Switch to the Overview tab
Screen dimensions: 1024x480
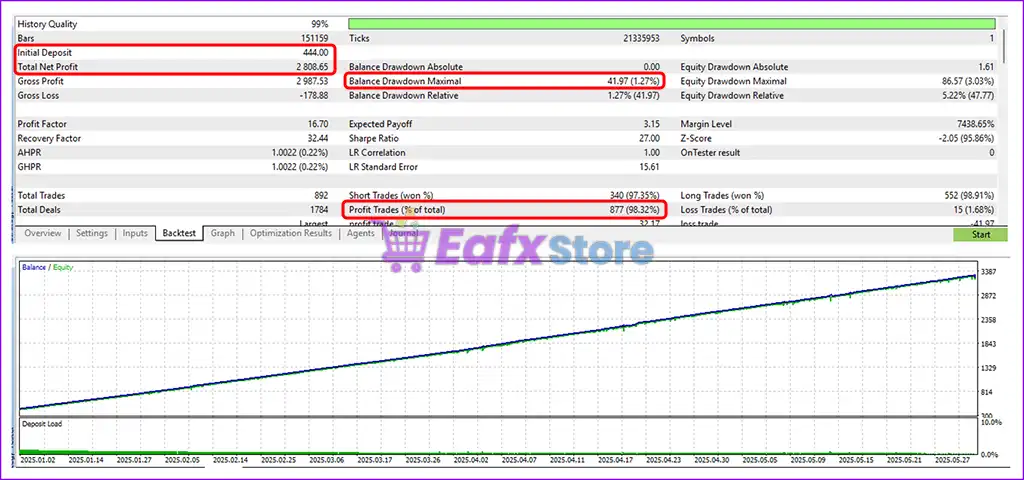pos(43,233)
